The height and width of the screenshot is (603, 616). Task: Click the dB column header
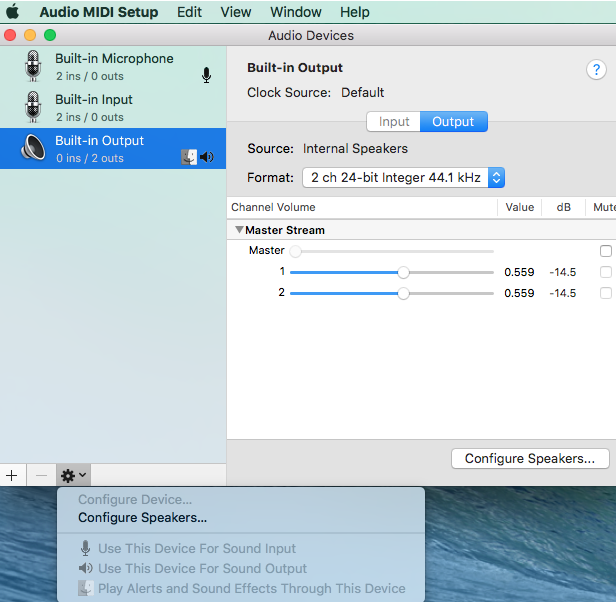[563, 207]
